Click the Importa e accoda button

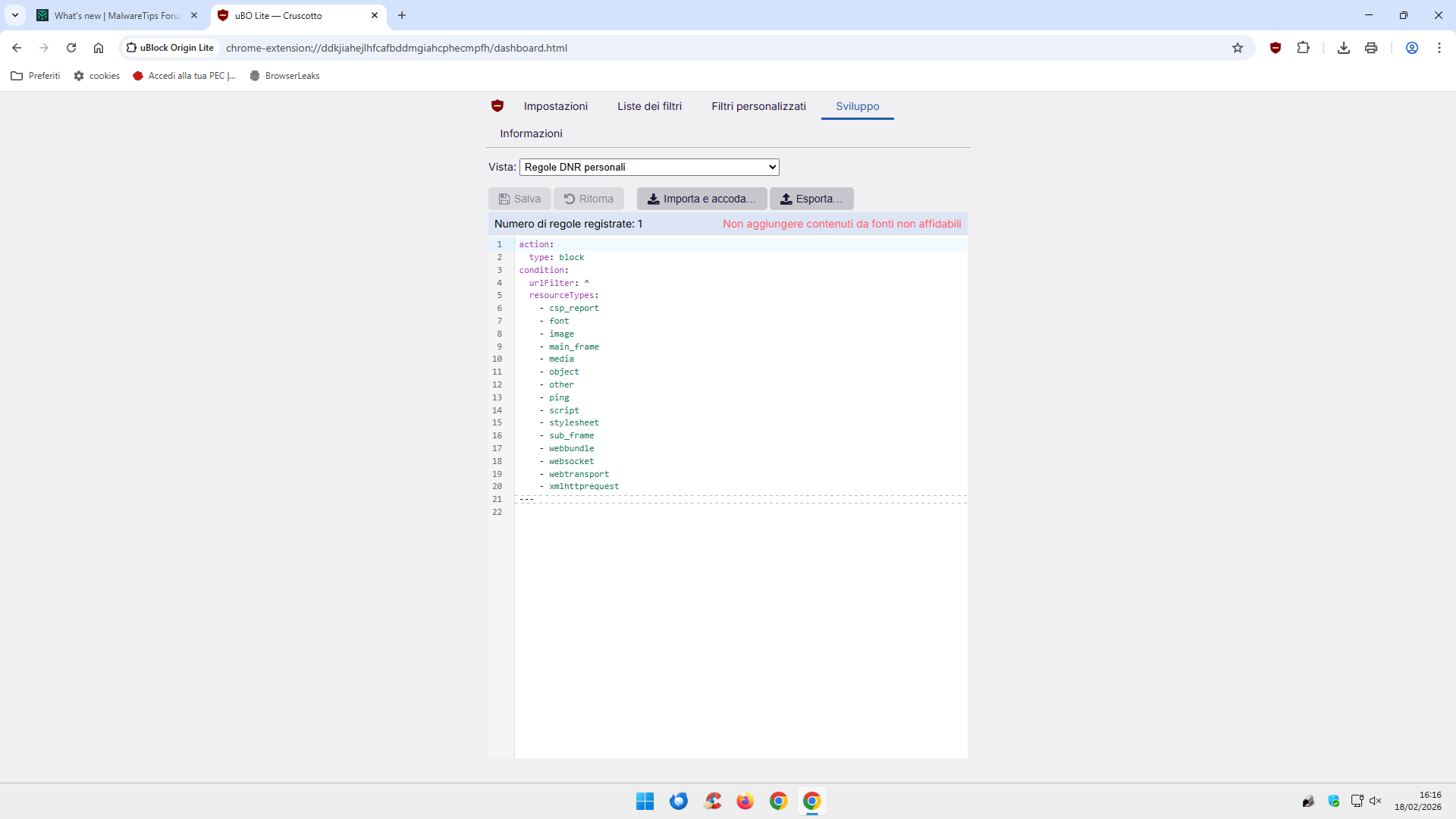[x=701, y=199]
